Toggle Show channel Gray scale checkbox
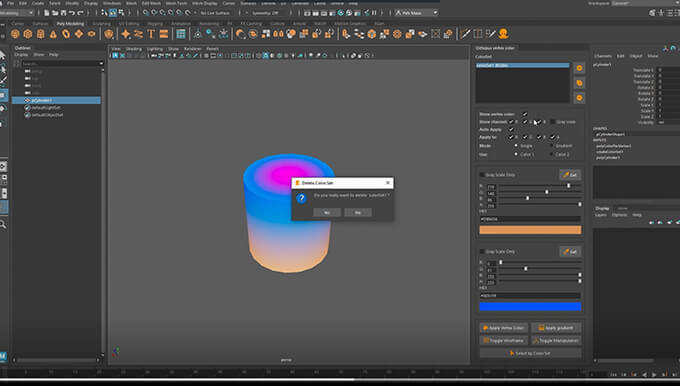Image resolution: width=680 pixels, height=386 pixels. coord(552,122)
